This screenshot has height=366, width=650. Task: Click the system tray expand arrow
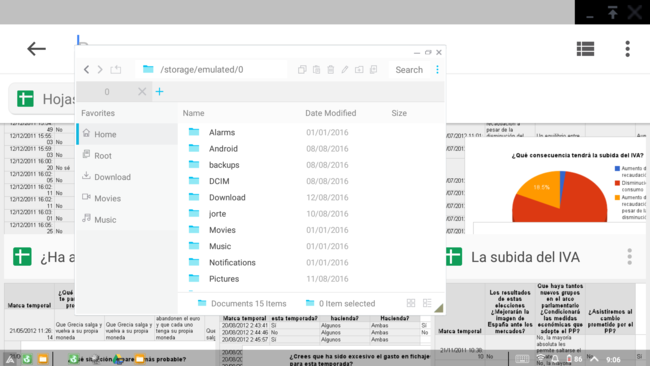tap(594, 359)
